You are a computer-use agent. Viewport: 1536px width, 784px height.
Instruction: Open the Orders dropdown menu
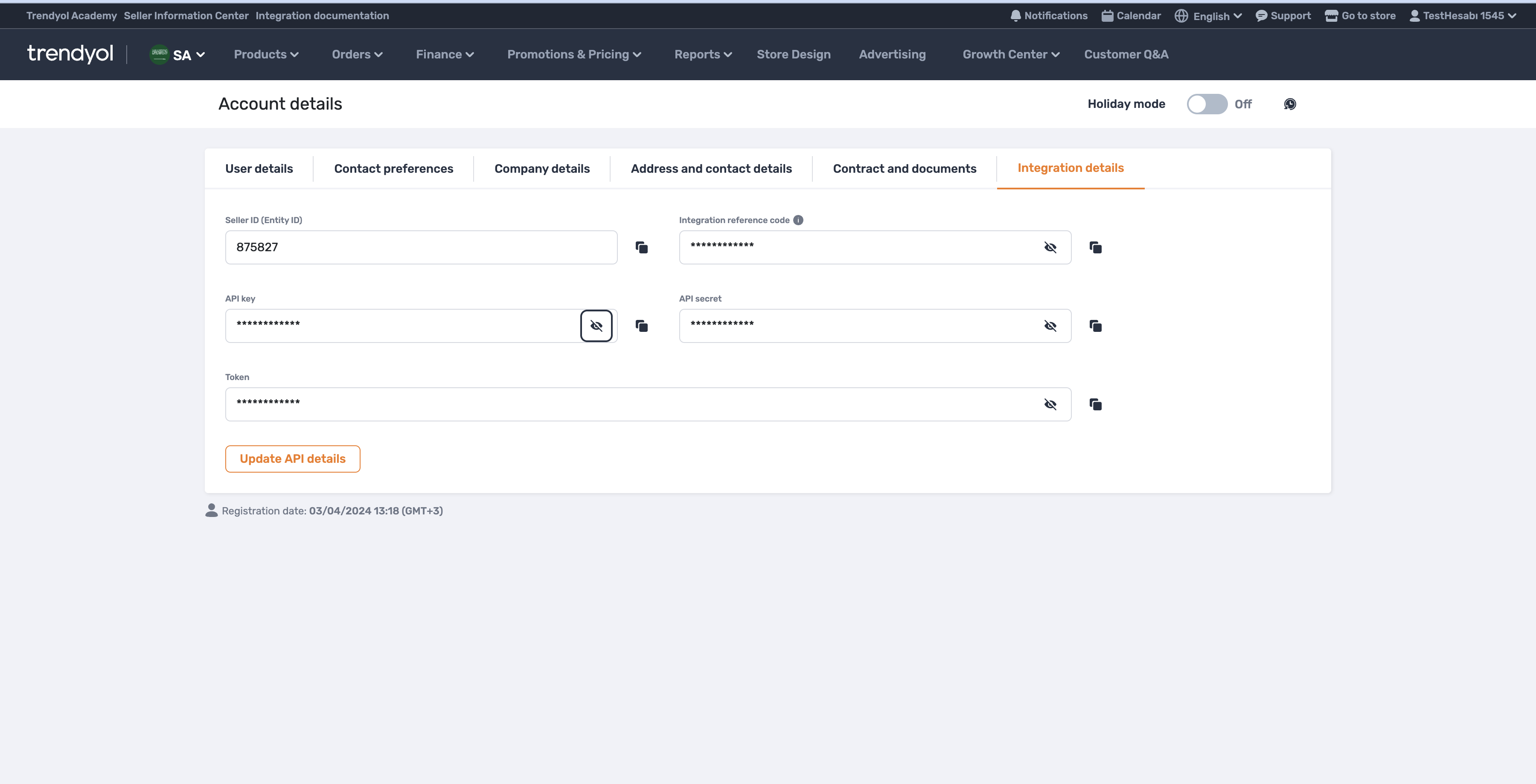(357, 54)
